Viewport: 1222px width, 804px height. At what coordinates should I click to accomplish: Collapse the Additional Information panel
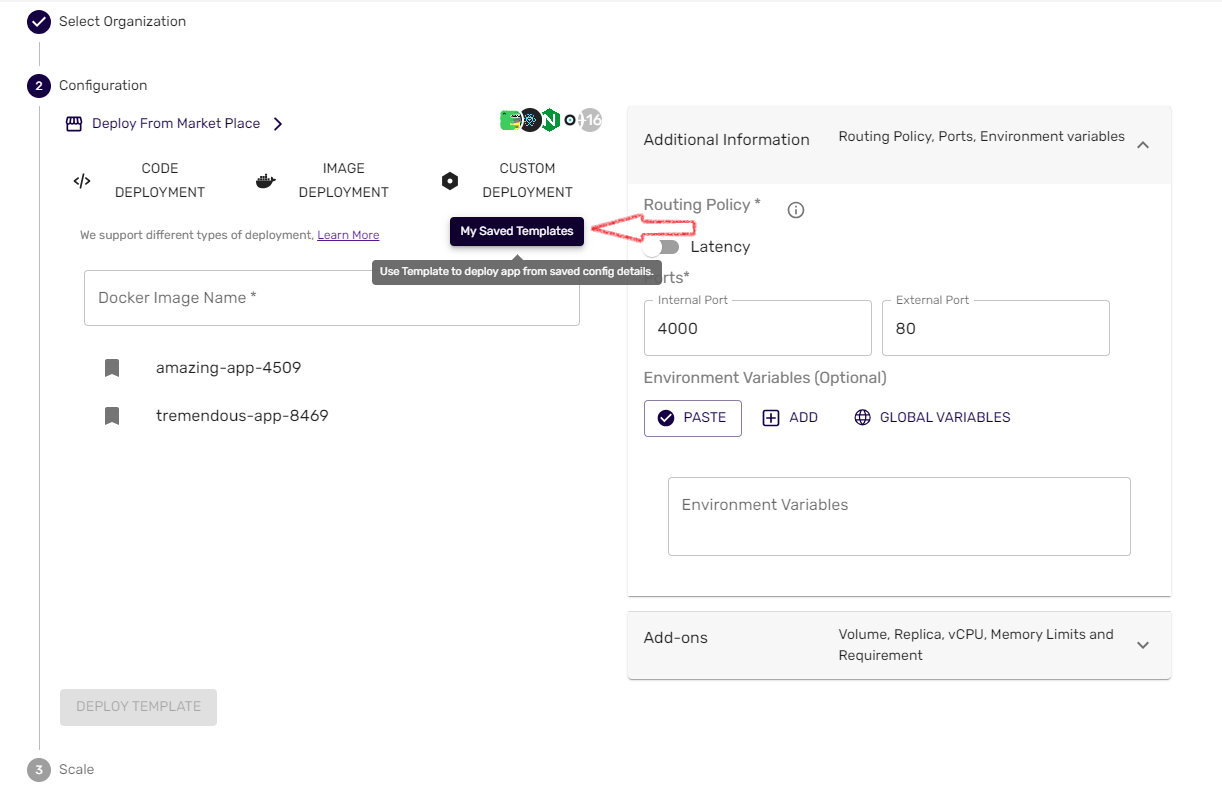tap(1143, 145)
